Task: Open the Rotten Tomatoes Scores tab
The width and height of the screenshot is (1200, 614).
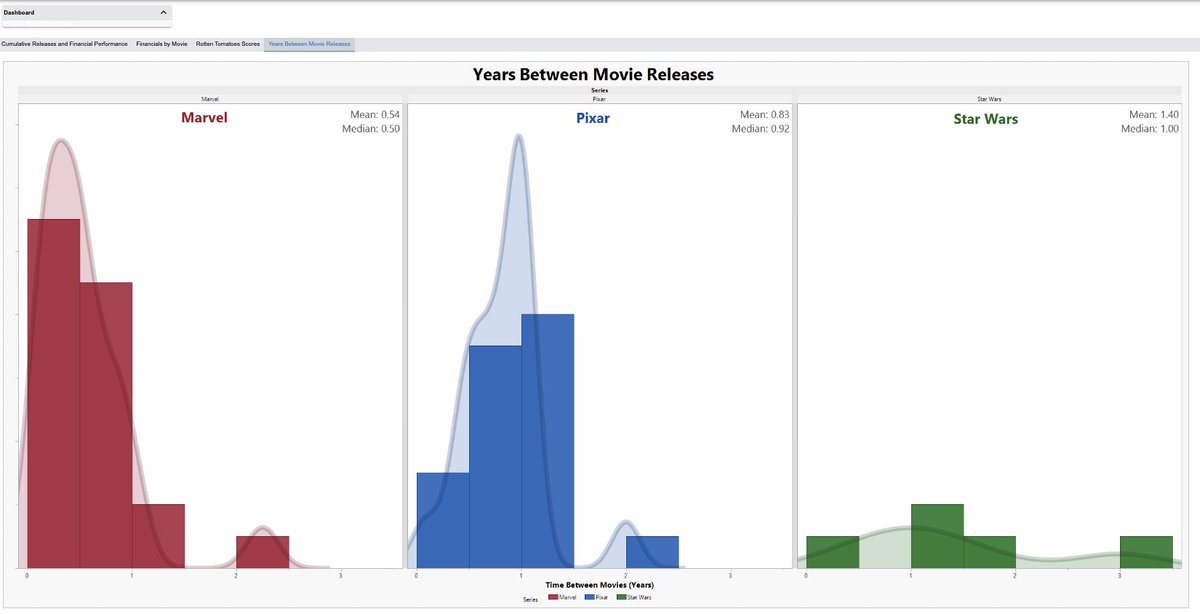Action: pyautogui.click(x=228, y=44)
